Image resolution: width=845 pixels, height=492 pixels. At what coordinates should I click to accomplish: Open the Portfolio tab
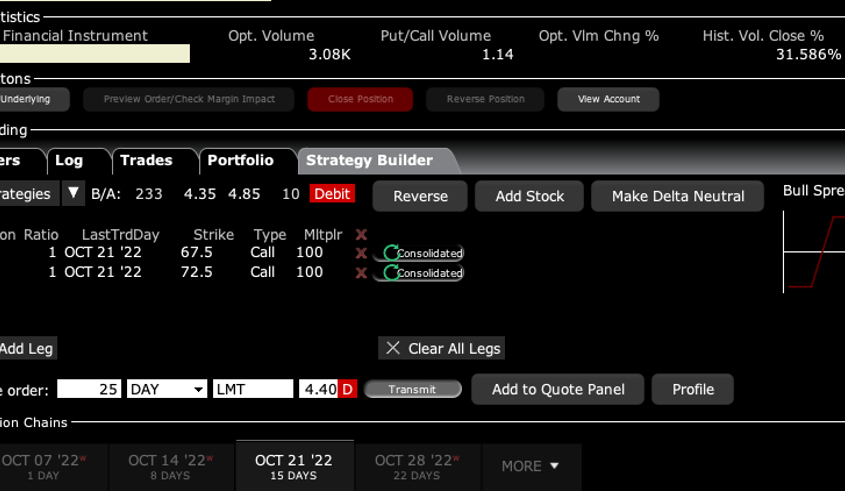coord(240,161)
